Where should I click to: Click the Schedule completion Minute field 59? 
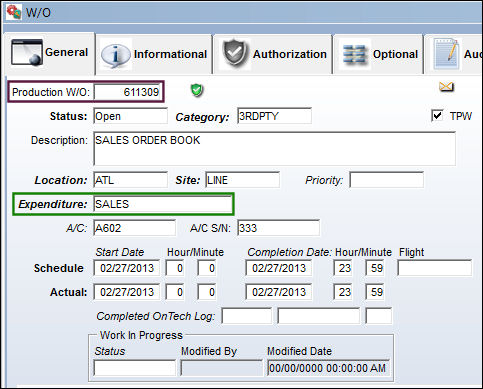click(375, 268)
